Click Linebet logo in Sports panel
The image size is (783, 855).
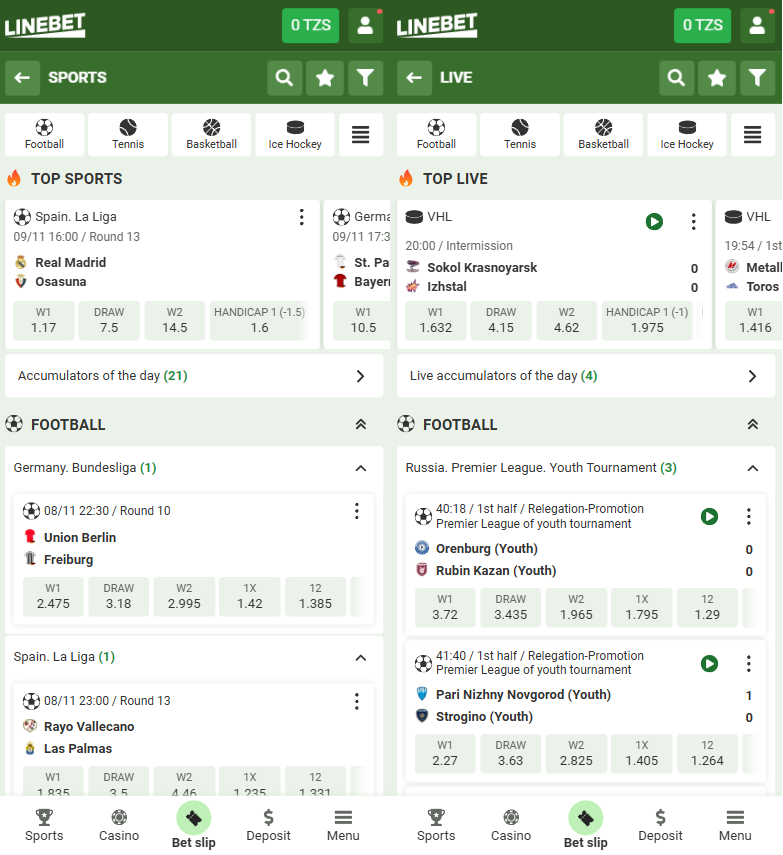click(45, 25)
